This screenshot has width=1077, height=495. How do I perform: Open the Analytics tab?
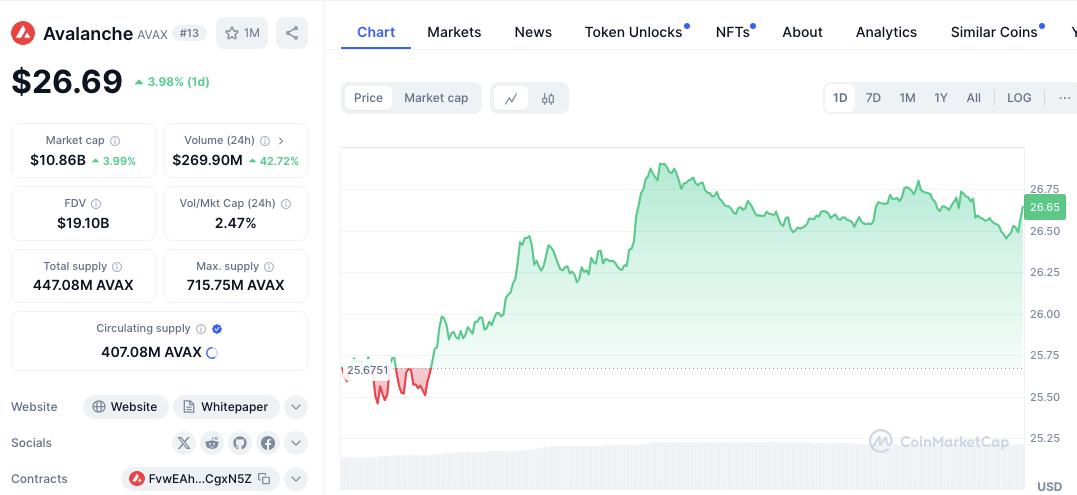886,32
